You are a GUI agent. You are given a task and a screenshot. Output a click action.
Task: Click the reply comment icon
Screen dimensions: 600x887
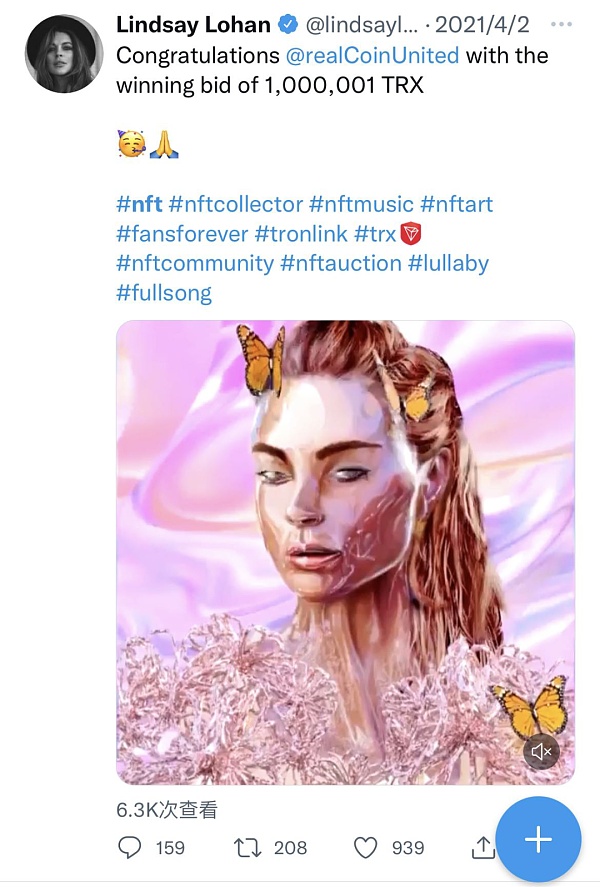pyautogui.click(x=130, y=847)
